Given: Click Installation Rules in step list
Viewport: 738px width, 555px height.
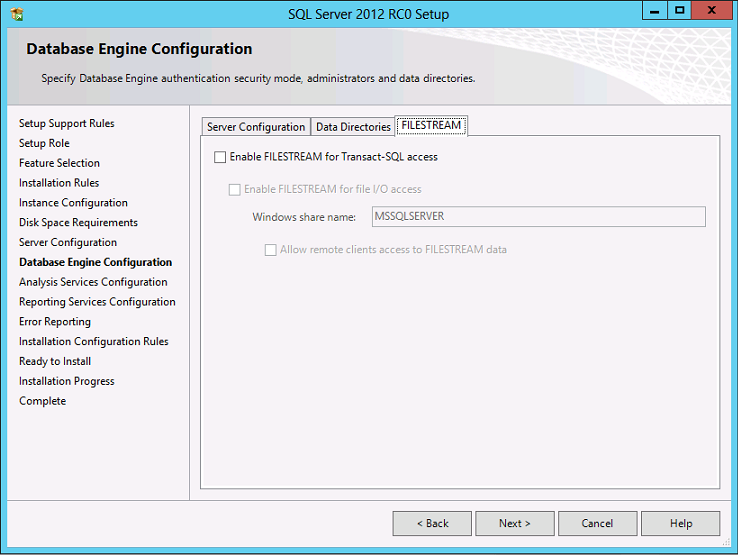Looking at the screenshot, I should click(x=59, y=183).
